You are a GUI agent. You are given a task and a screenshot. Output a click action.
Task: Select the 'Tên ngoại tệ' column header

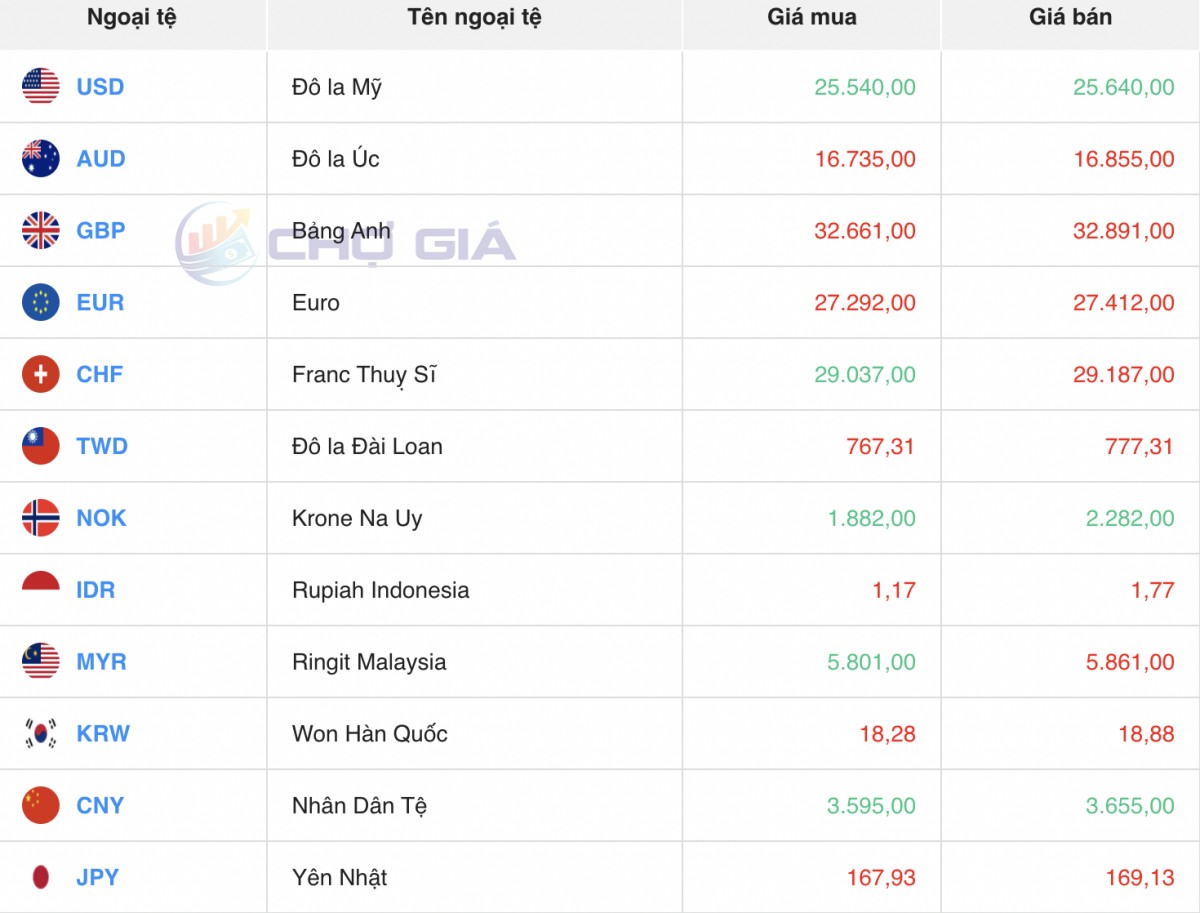click(x=474, y=17)
